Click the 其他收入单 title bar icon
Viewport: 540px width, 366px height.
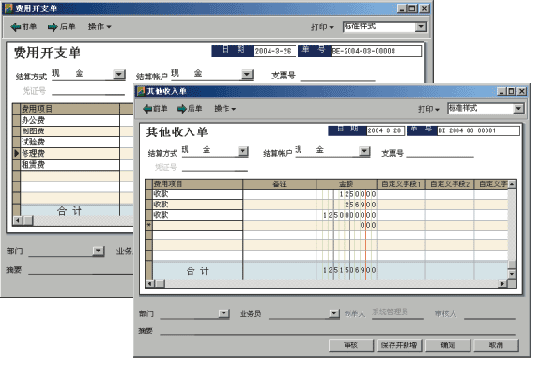[141, 91]
